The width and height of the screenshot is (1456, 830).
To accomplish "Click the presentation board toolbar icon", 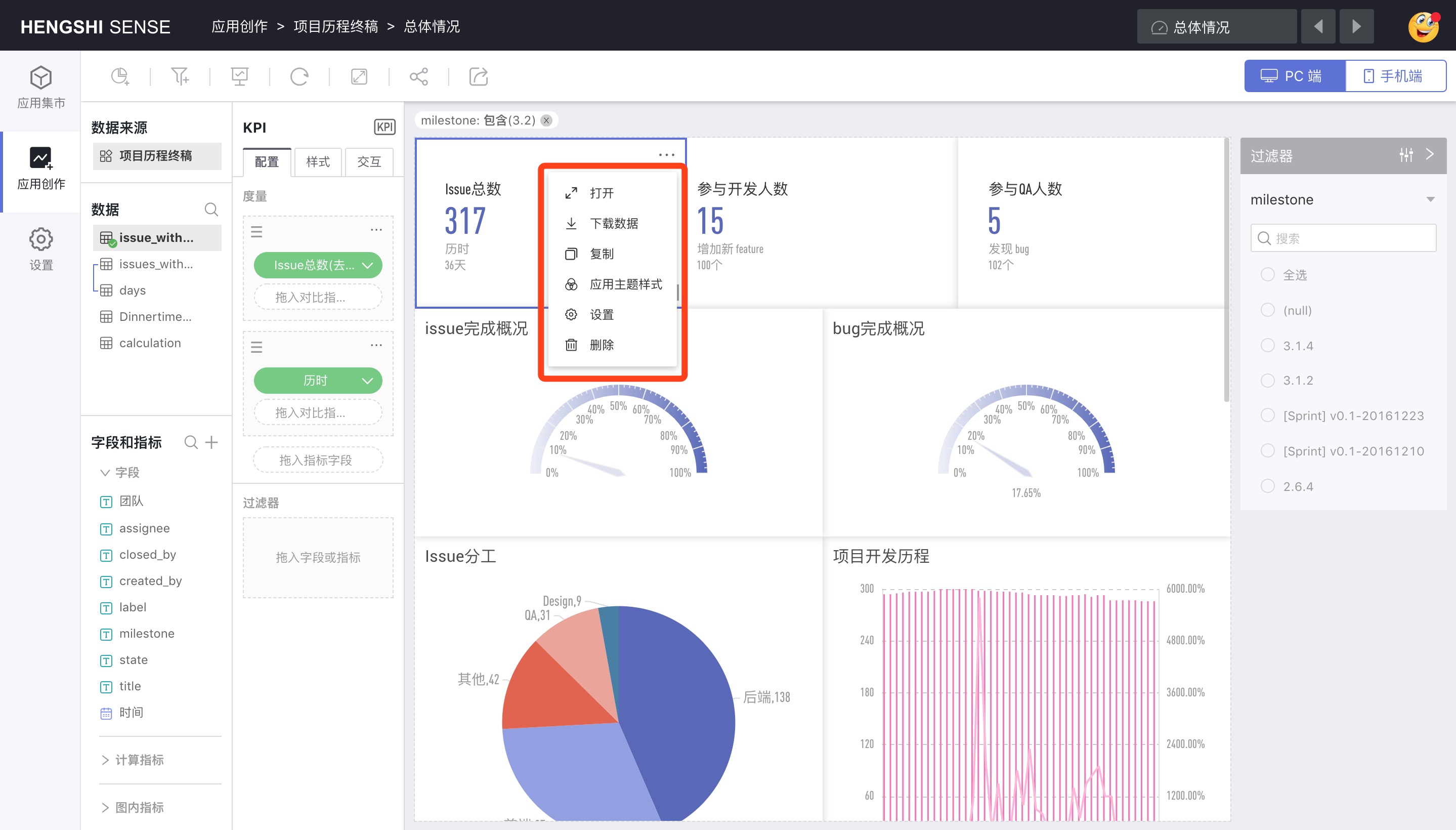I will coord(239,76).
